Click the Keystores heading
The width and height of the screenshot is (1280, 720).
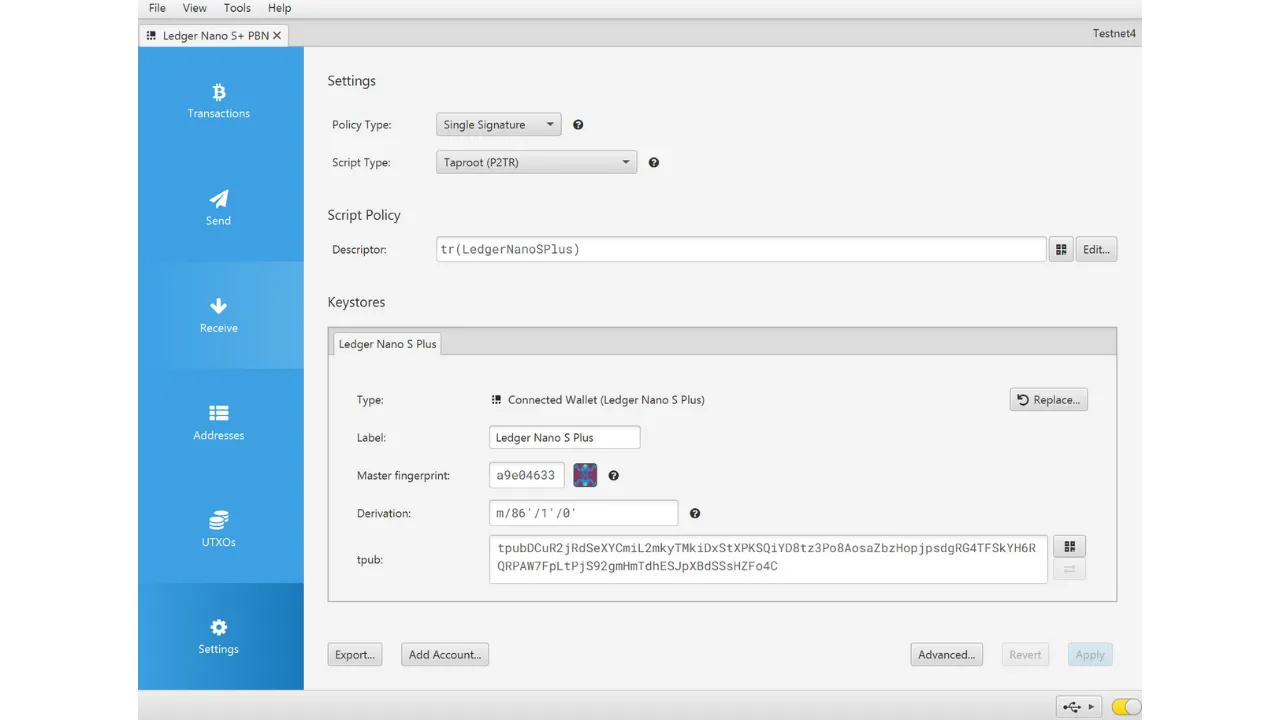click(356, 302)
